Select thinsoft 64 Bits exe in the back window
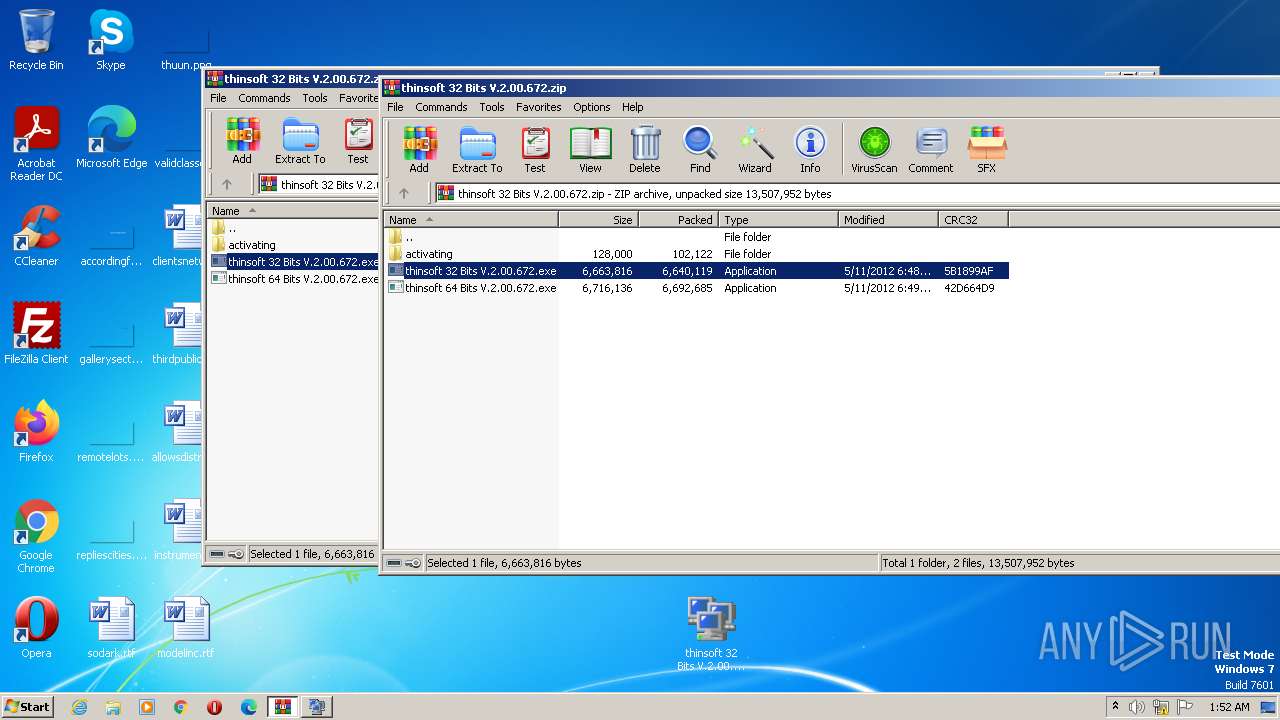 (x=294, y=279)
